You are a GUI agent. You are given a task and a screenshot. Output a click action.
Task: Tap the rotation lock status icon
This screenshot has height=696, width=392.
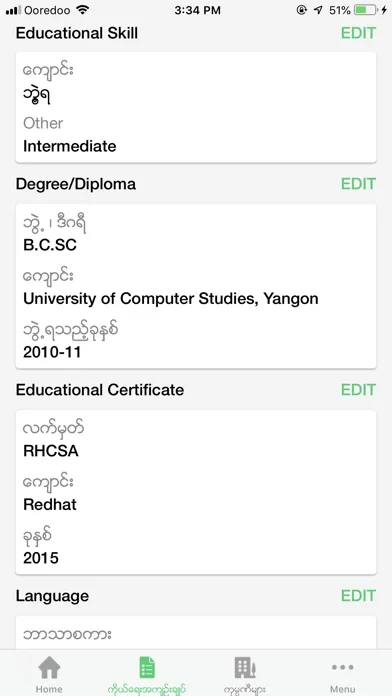click(302, 10)
